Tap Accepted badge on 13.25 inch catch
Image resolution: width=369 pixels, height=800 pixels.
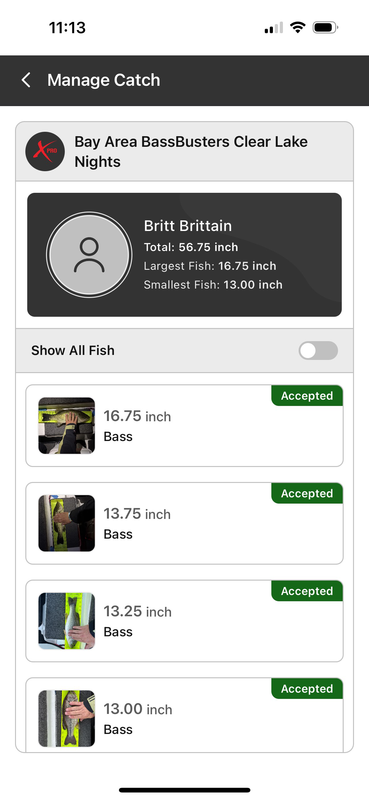[307, 591]
